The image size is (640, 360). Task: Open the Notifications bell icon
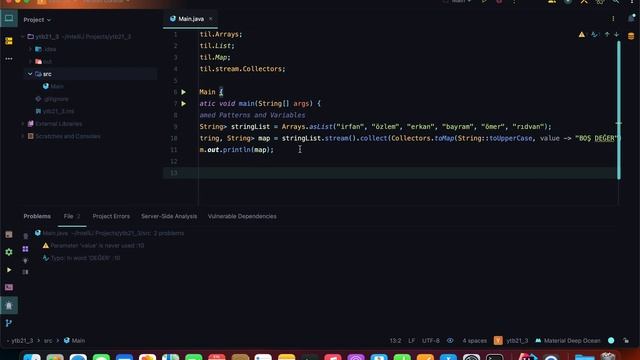(x=631, y=18)
